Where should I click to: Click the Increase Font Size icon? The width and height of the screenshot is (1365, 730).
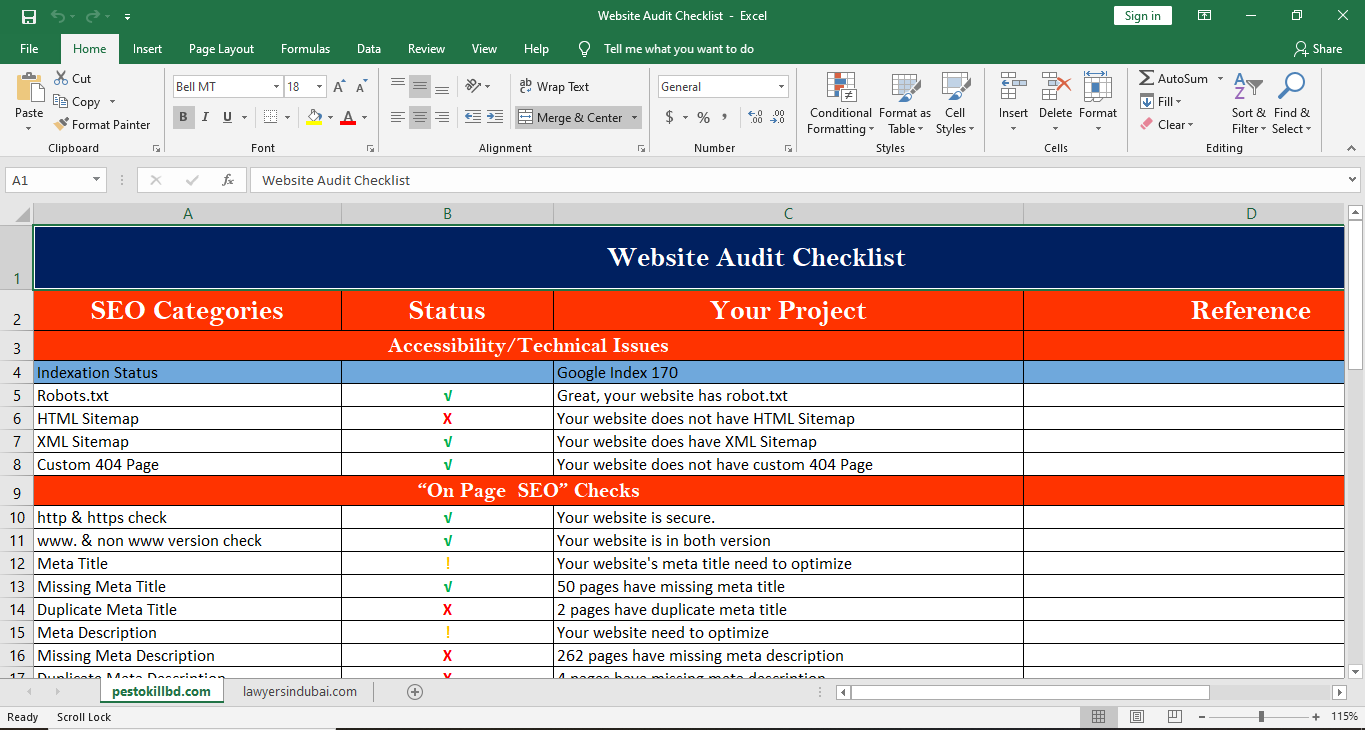coord(340,87)
